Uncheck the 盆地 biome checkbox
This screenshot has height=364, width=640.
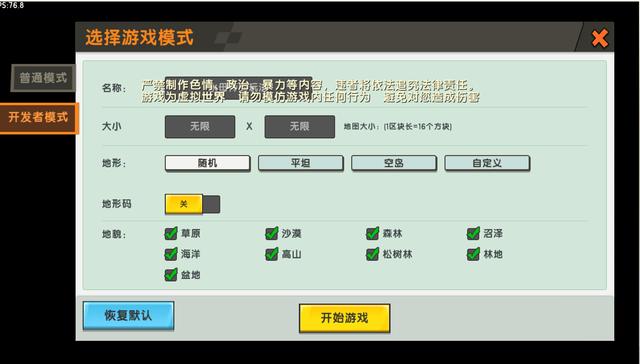[x=171, y=275]
